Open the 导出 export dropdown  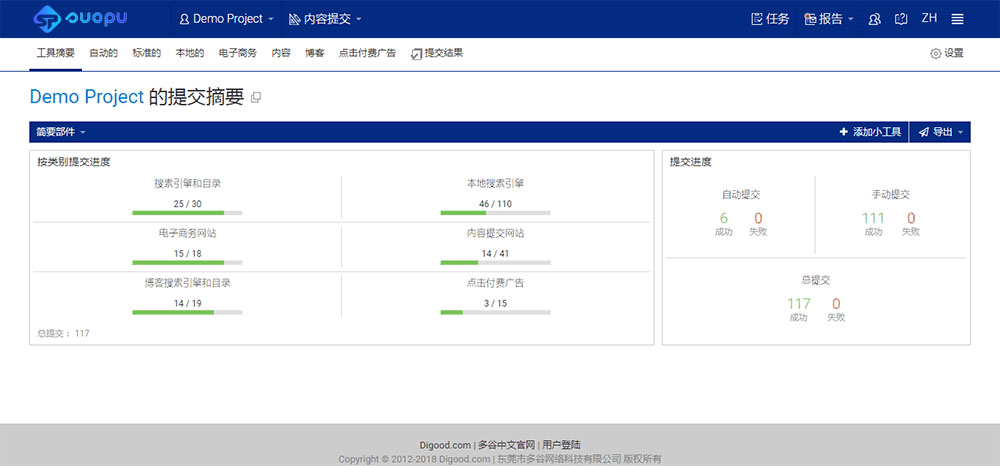940,132
